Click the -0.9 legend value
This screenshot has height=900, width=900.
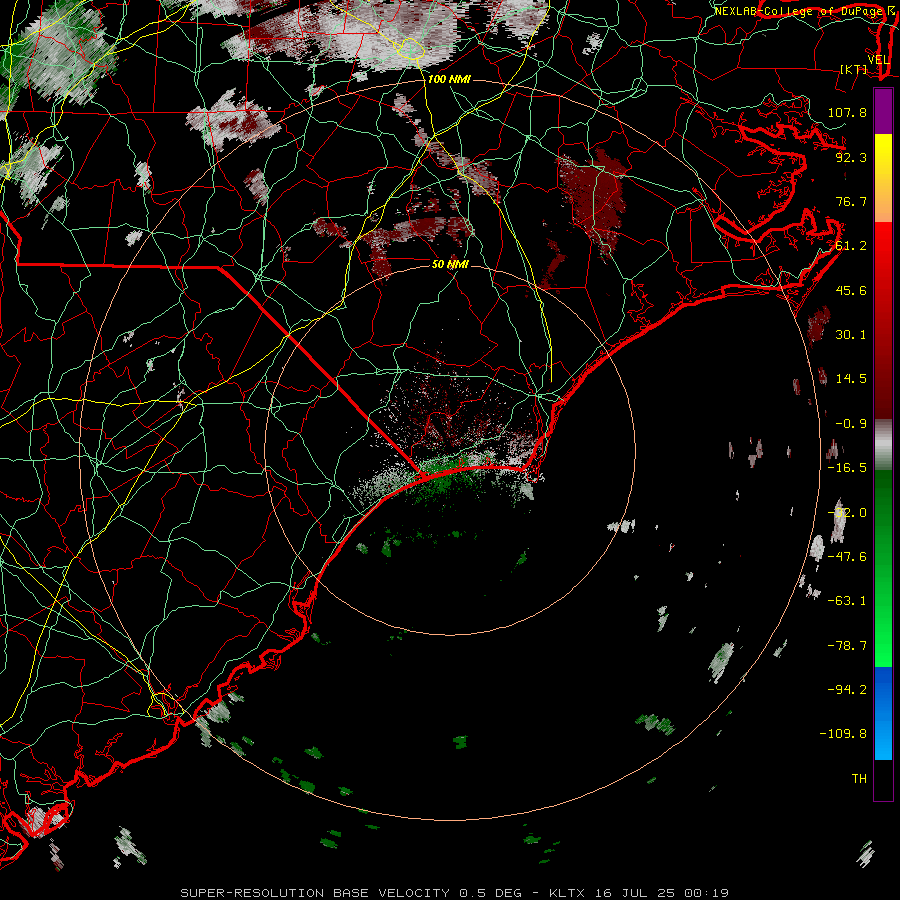(x=851, y=424)
